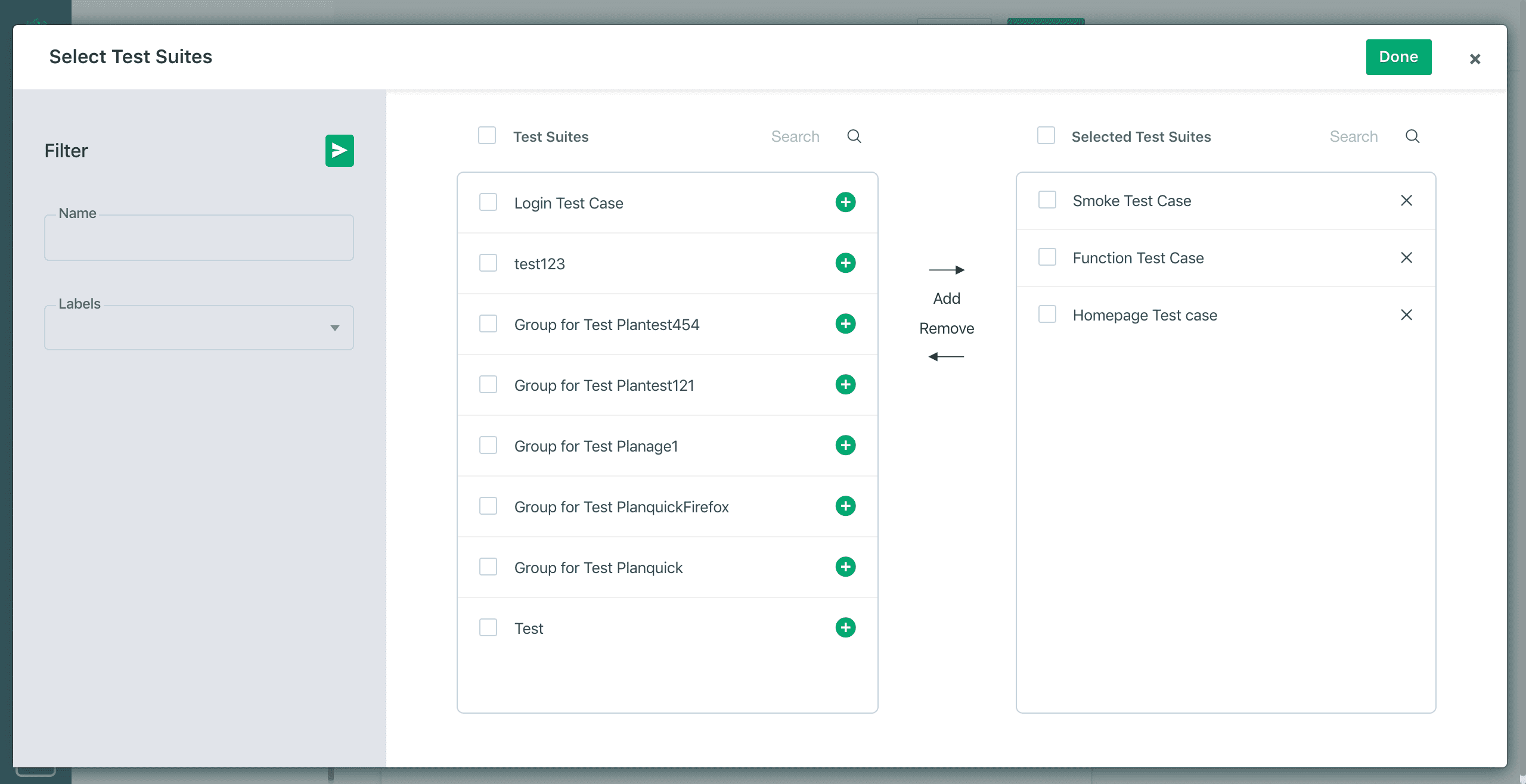Click the Add arrow to move selected suites
This screenshot has height=784, width=1526.
(946, 269)
